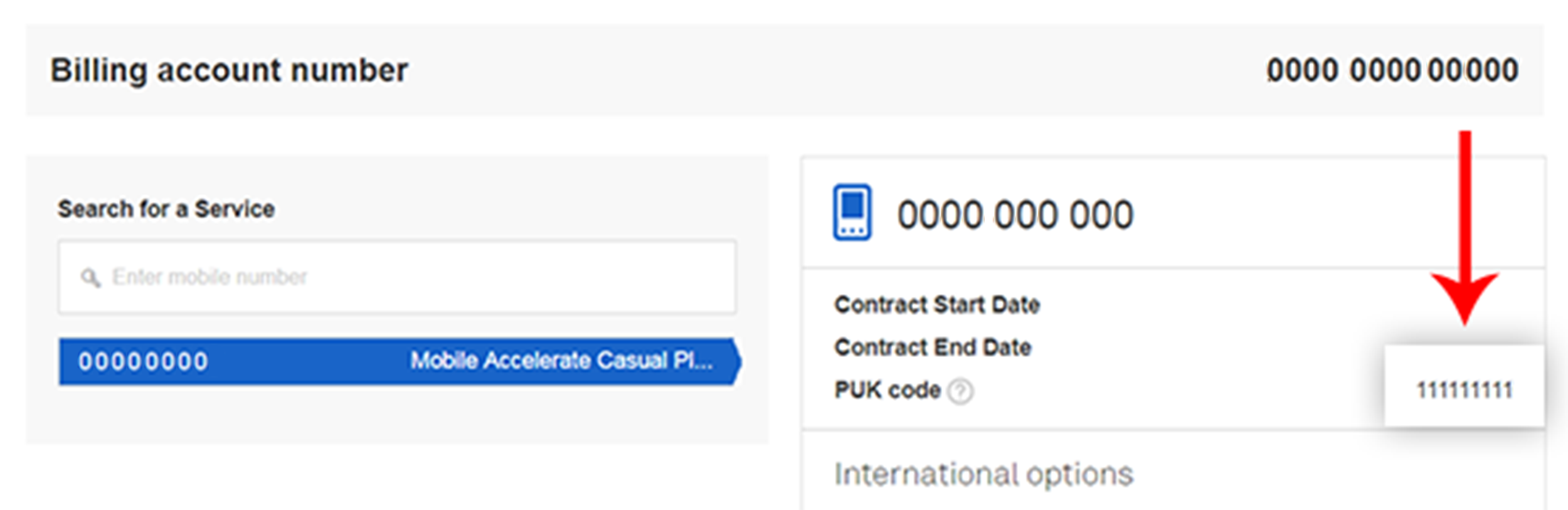Image resolution: width=1568 pixels, height=510 pixels.
Task: Click the Contract Start Date label
Action: tap(937, 305)
